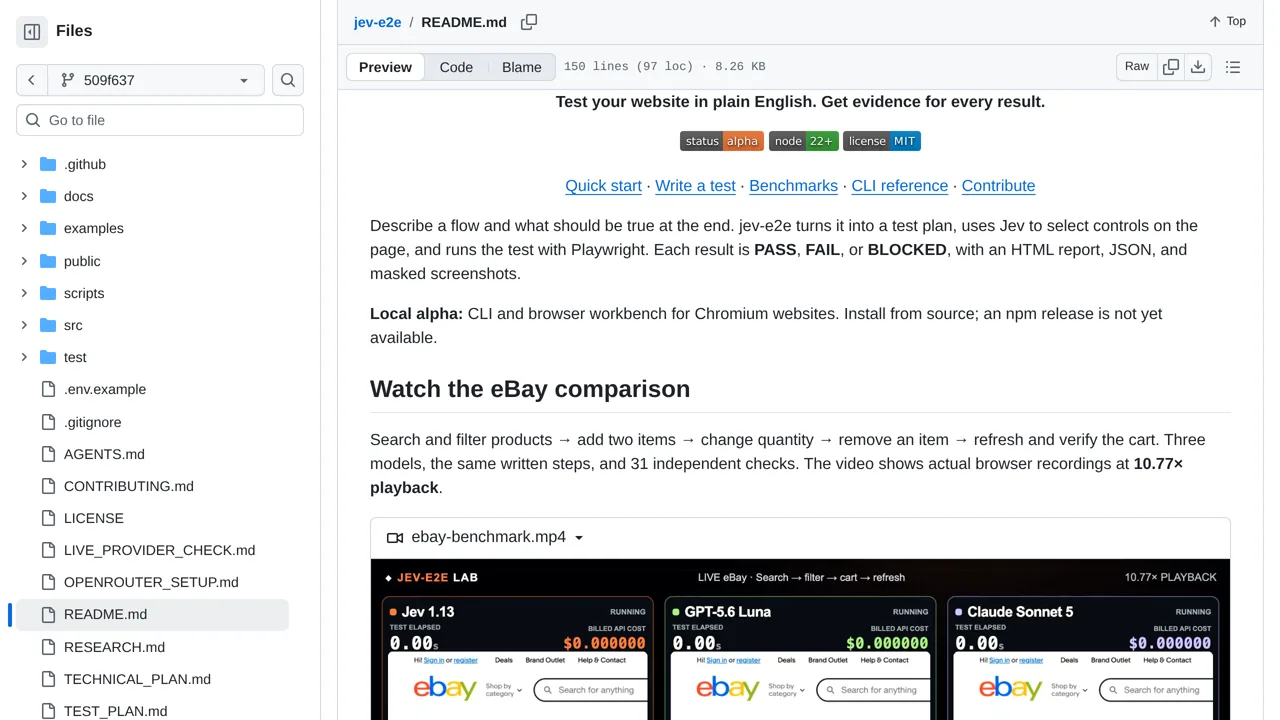Image resolution: width=1280 pixels, height=720 pixels.
Task: Expand the public folder chevron
Action: point(24,261)
